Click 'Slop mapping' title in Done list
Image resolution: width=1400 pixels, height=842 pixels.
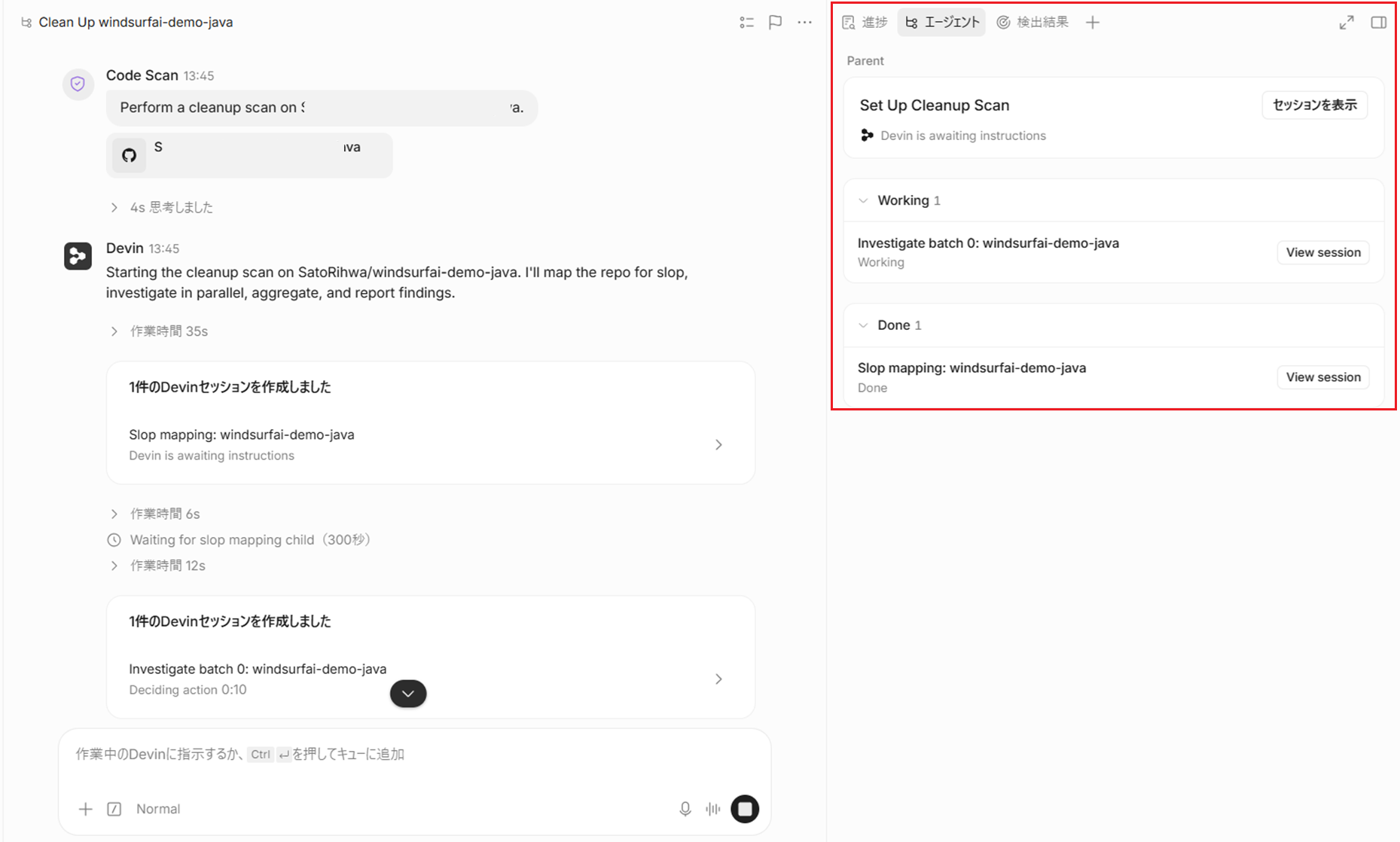coord(971,368)
